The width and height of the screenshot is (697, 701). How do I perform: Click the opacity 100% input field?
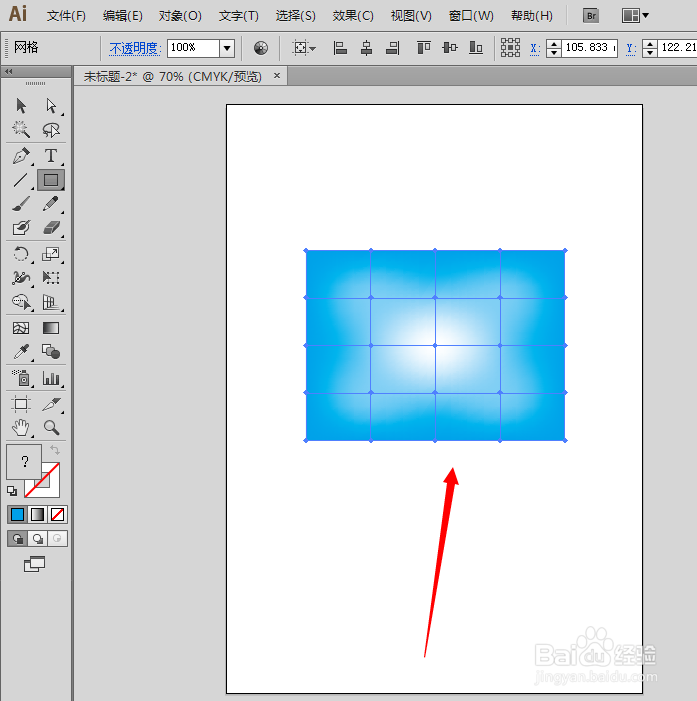pos(193,48)
